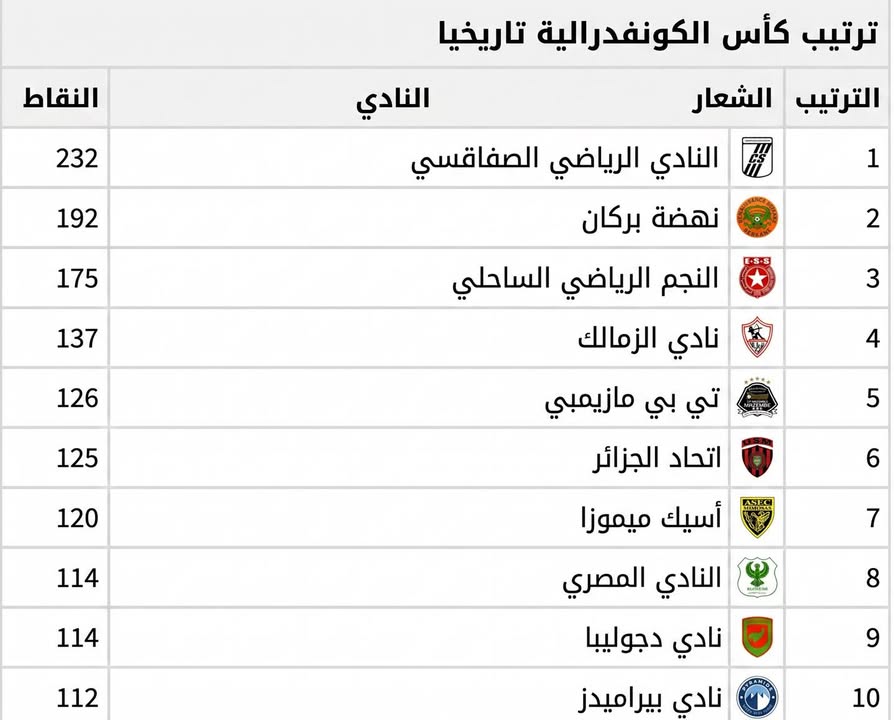Click the Al Masry green eagle logo
Image resolution: width=894 pixels, height=720 pixels.
pyautogui.click(x=757, y=577)
